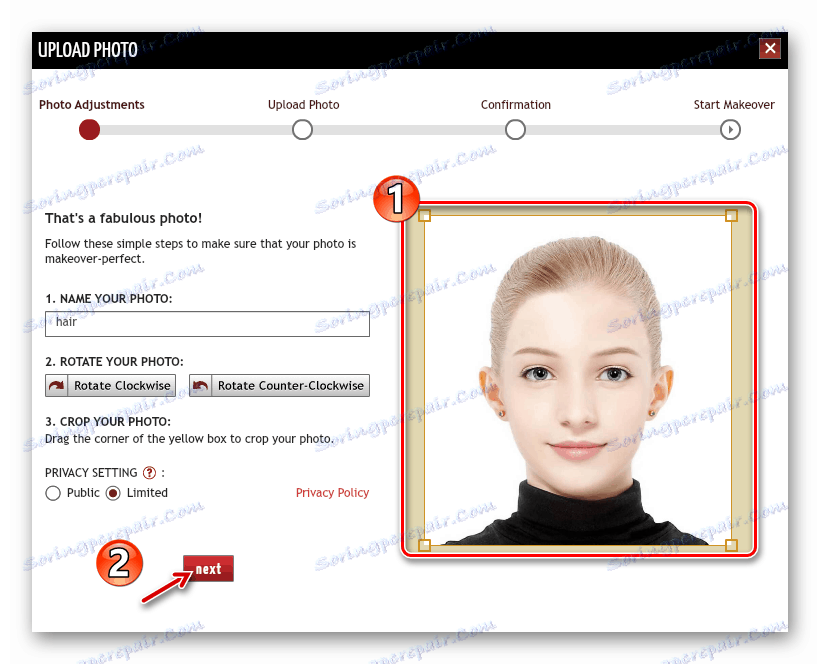Screen dimensions: 820x664
Task: Expand the Start Makeover step indicator
Action: pyautogui.click(x=731, y=130)
